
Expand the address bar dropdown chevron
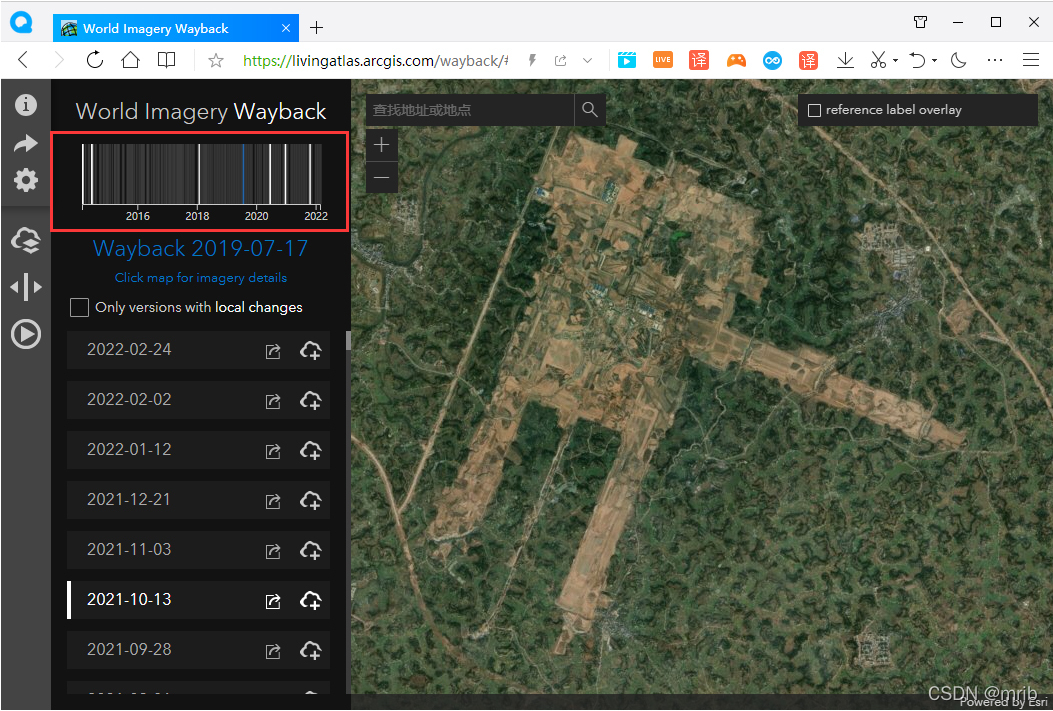(588, 60)
